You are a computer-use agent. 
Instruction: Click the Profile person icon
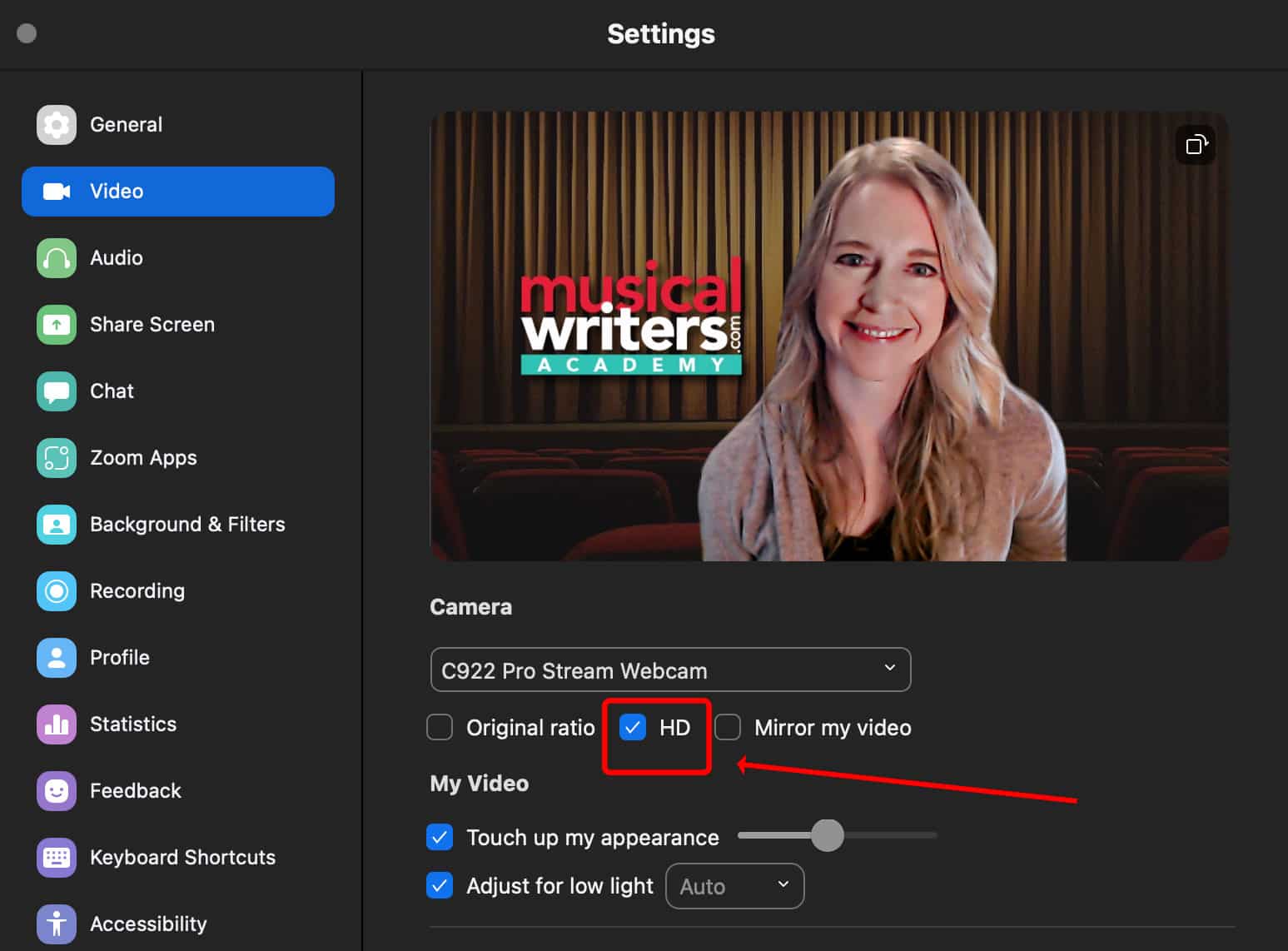pos(57,658)
